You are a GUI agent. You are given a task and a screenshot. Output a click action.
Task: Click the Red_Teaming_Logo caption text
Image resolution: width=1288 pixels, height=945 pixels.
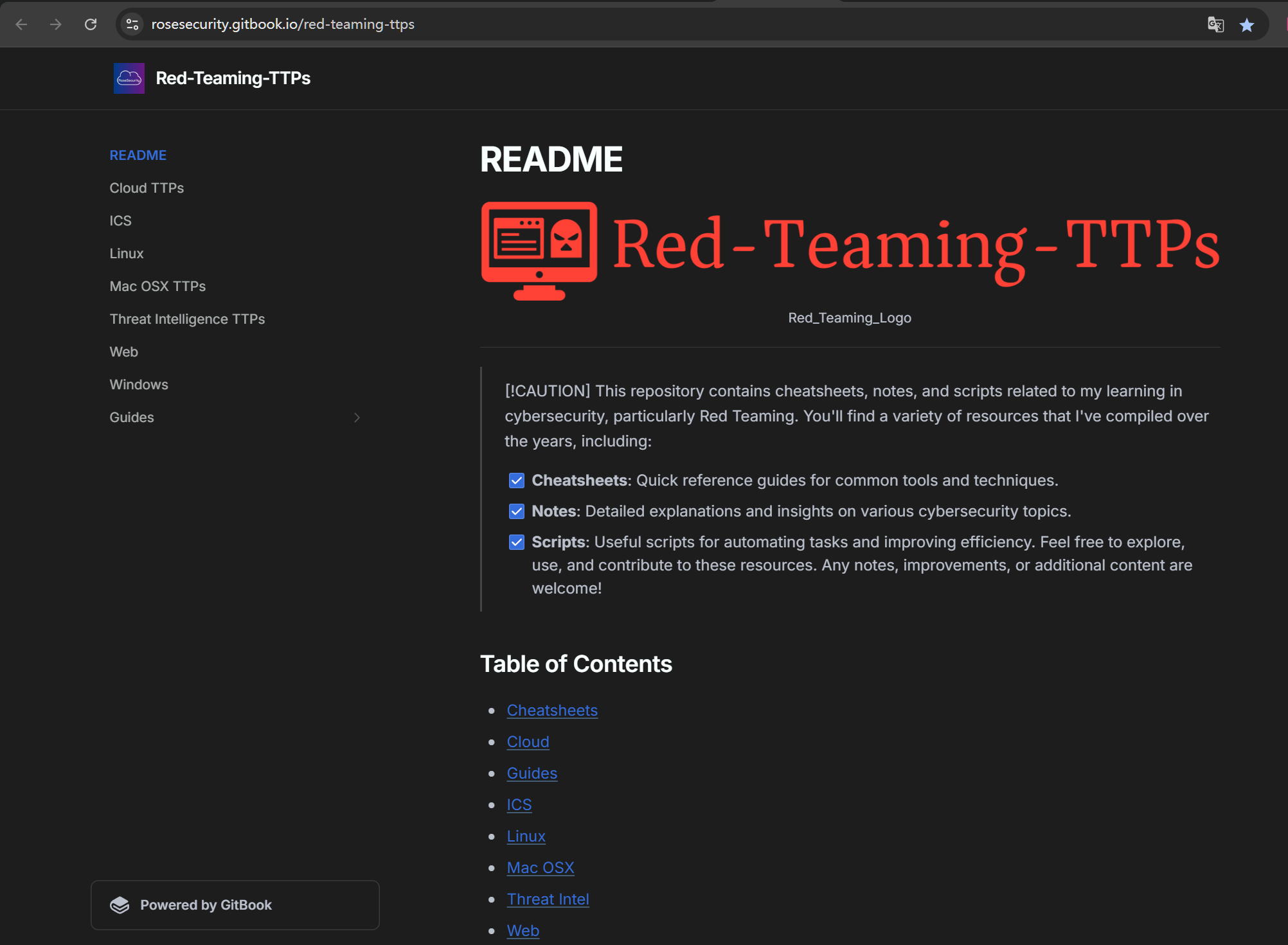(x=850, y=318)
